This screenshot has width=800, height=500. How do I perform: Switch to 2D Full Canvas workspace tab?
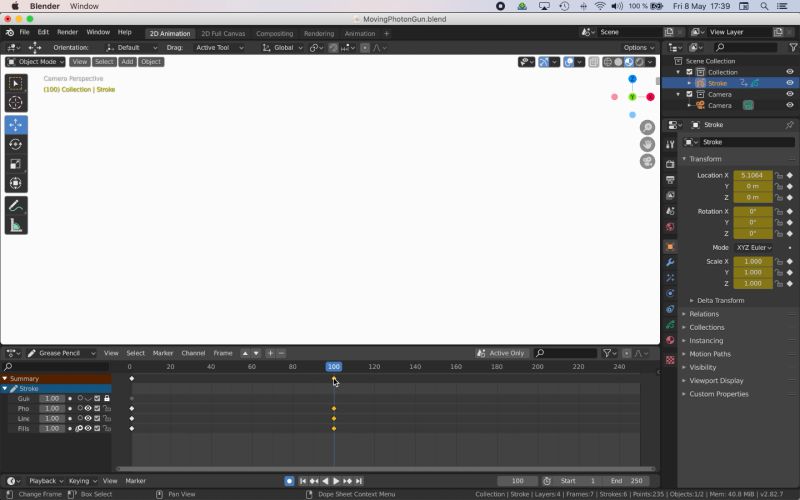click(223, 34)
